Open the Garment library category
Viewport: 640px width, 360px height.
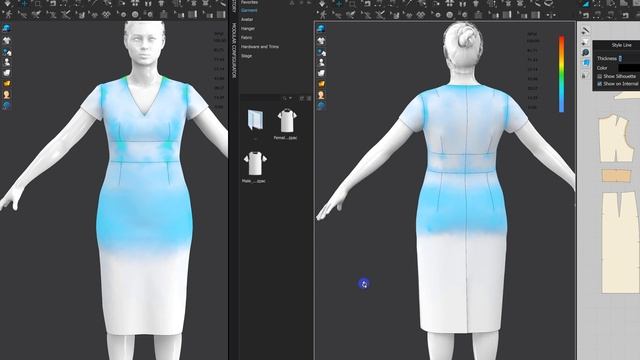tap(249, 10)
